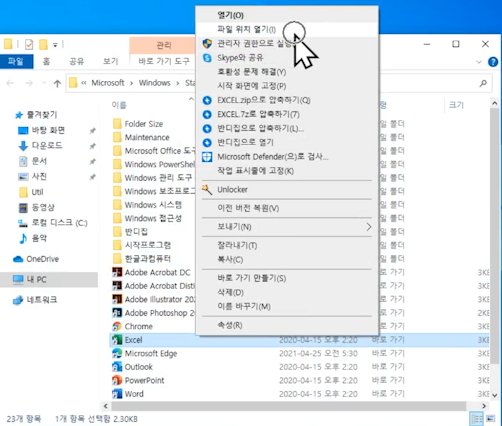
Task: Switch to the 보기 ribbon tab
Action: pyautogui.click(x=111, y=62)
